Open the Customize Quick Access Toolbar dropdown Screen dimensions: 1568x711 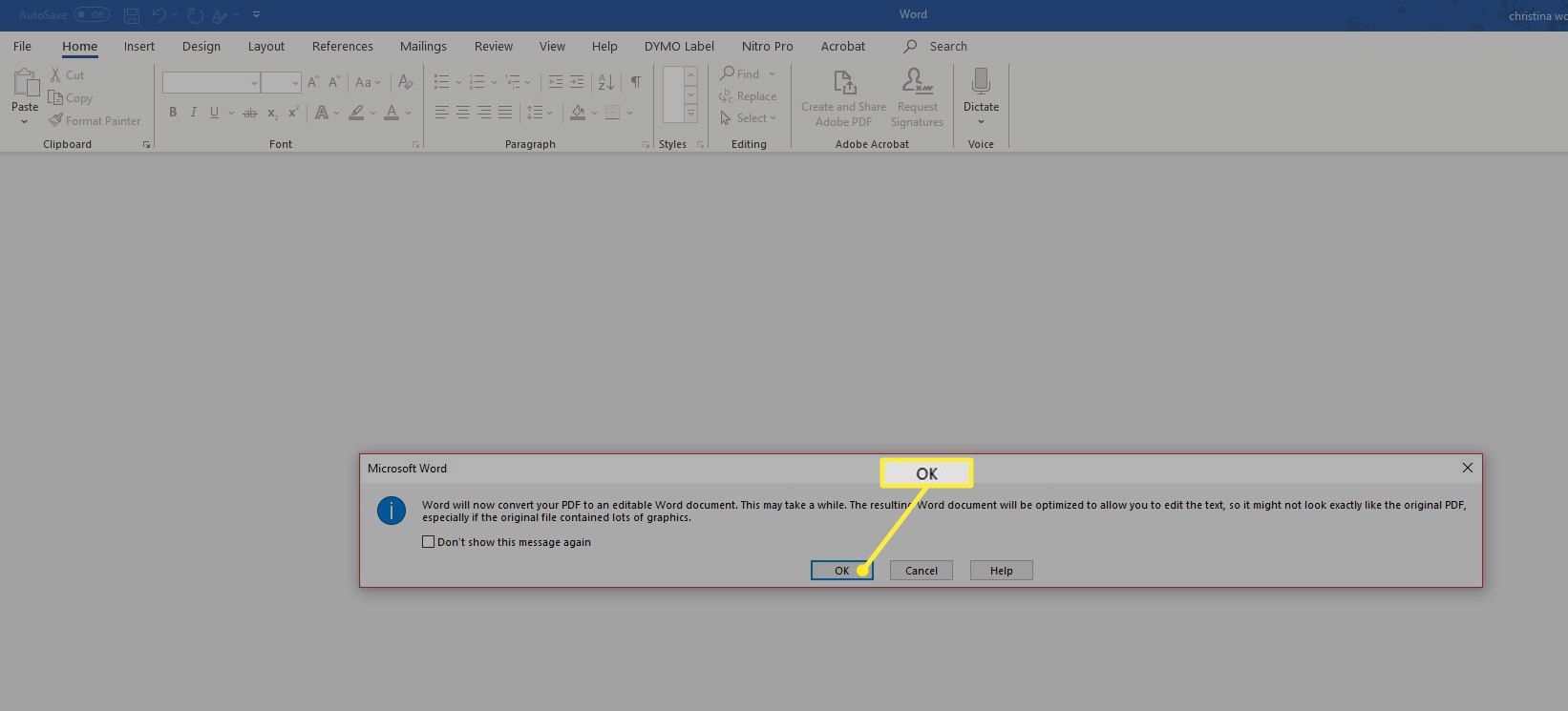pos(257,15)
